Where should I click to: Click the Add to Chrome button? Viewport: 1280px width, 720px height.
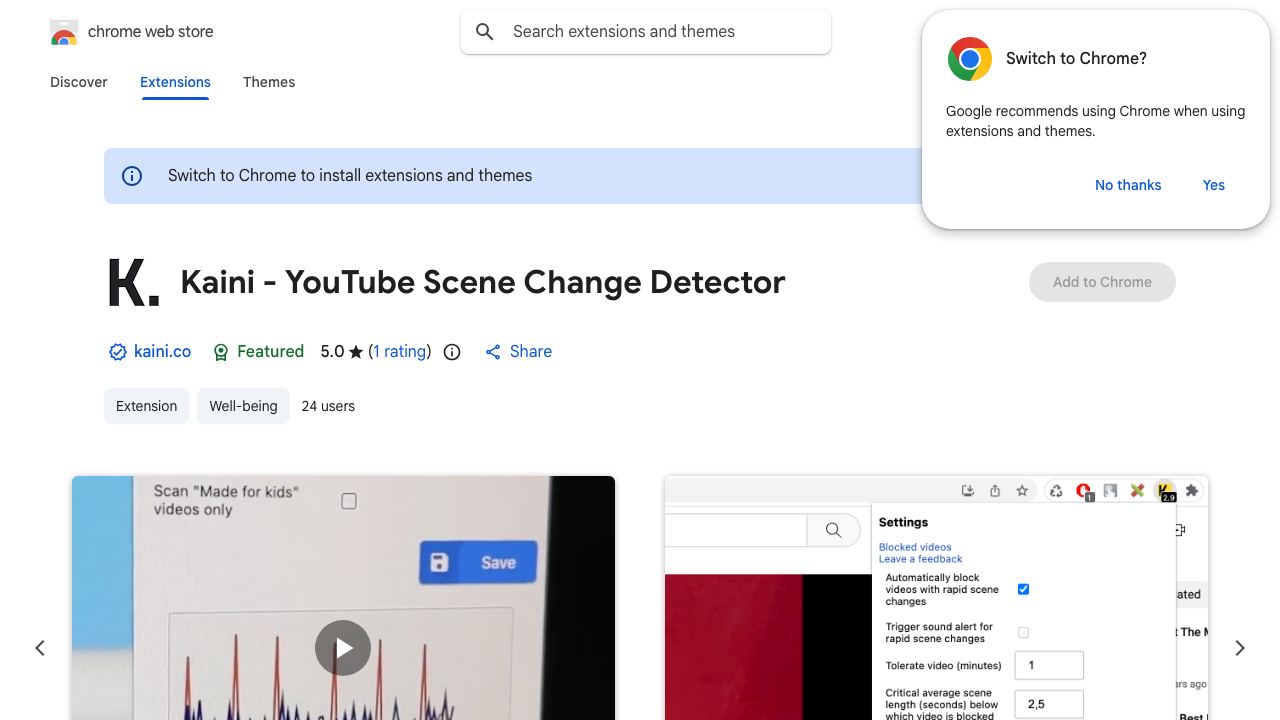click(1102, 282)
